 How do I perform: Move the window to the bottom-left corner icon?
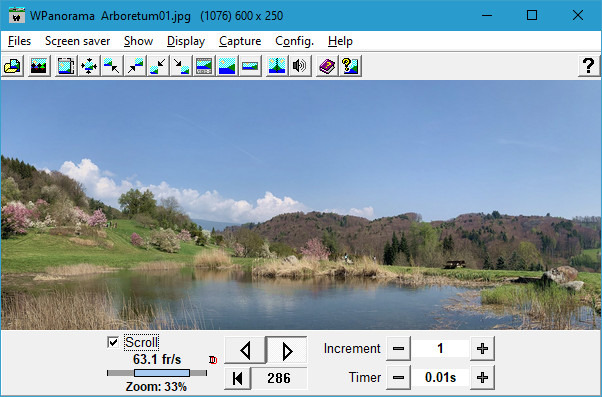point(158,66)
